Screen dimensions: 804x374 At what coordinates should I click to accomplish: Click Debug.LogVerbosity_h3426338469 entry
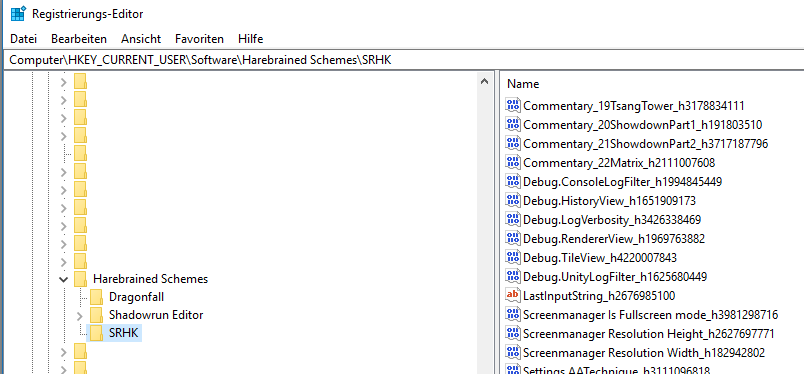(x=612, y=220)
